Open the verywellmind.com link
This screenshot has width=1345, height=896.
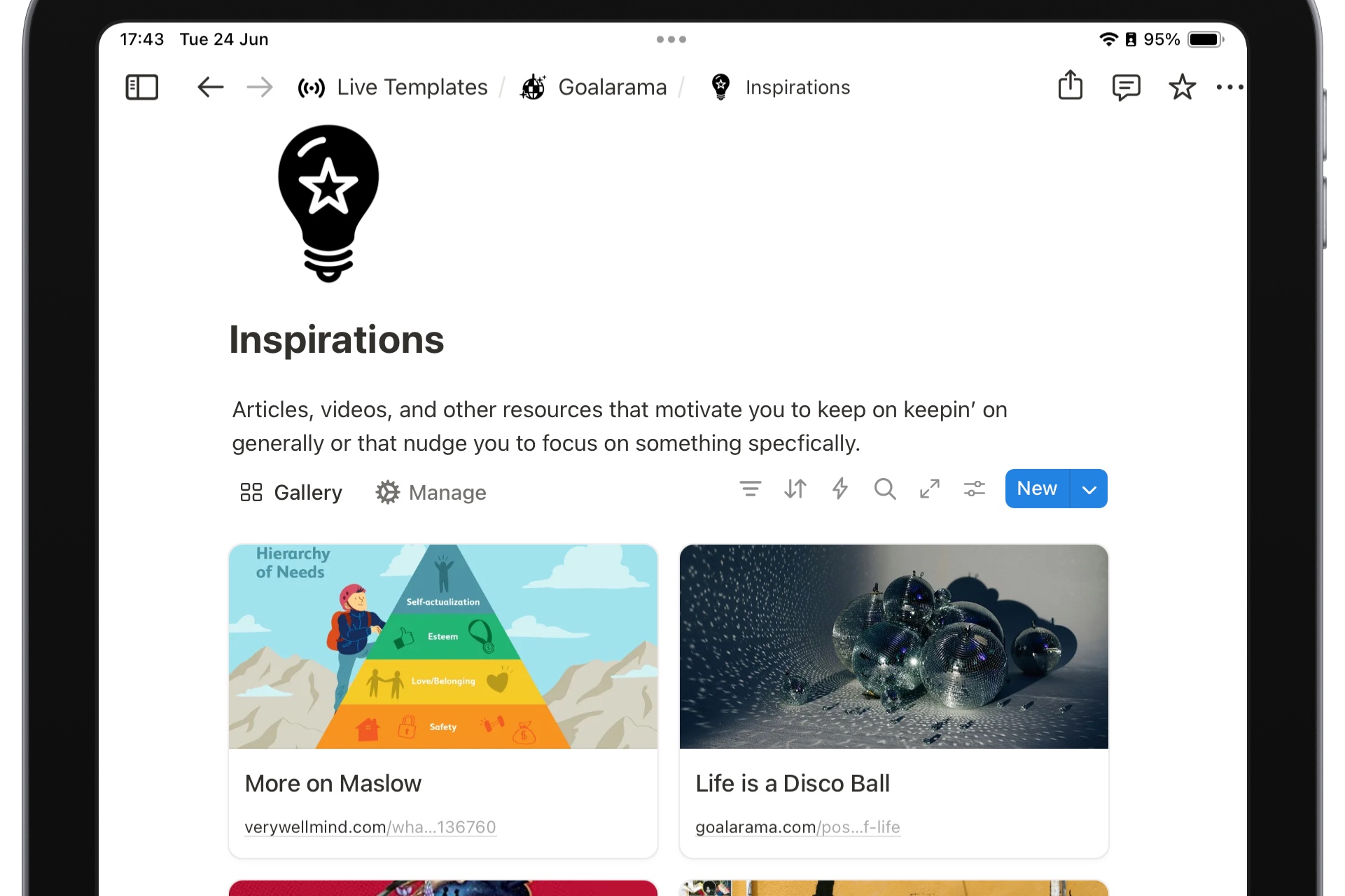pos(370,827)
